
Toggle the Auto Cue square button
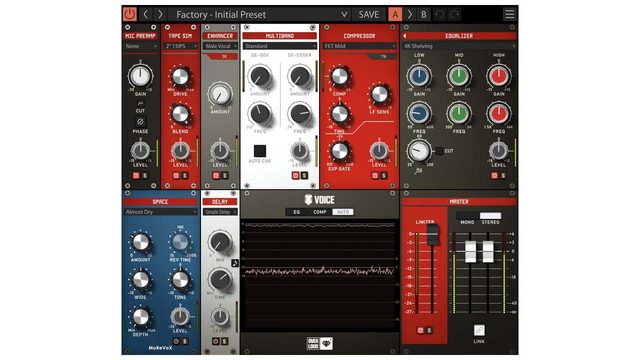260,151
